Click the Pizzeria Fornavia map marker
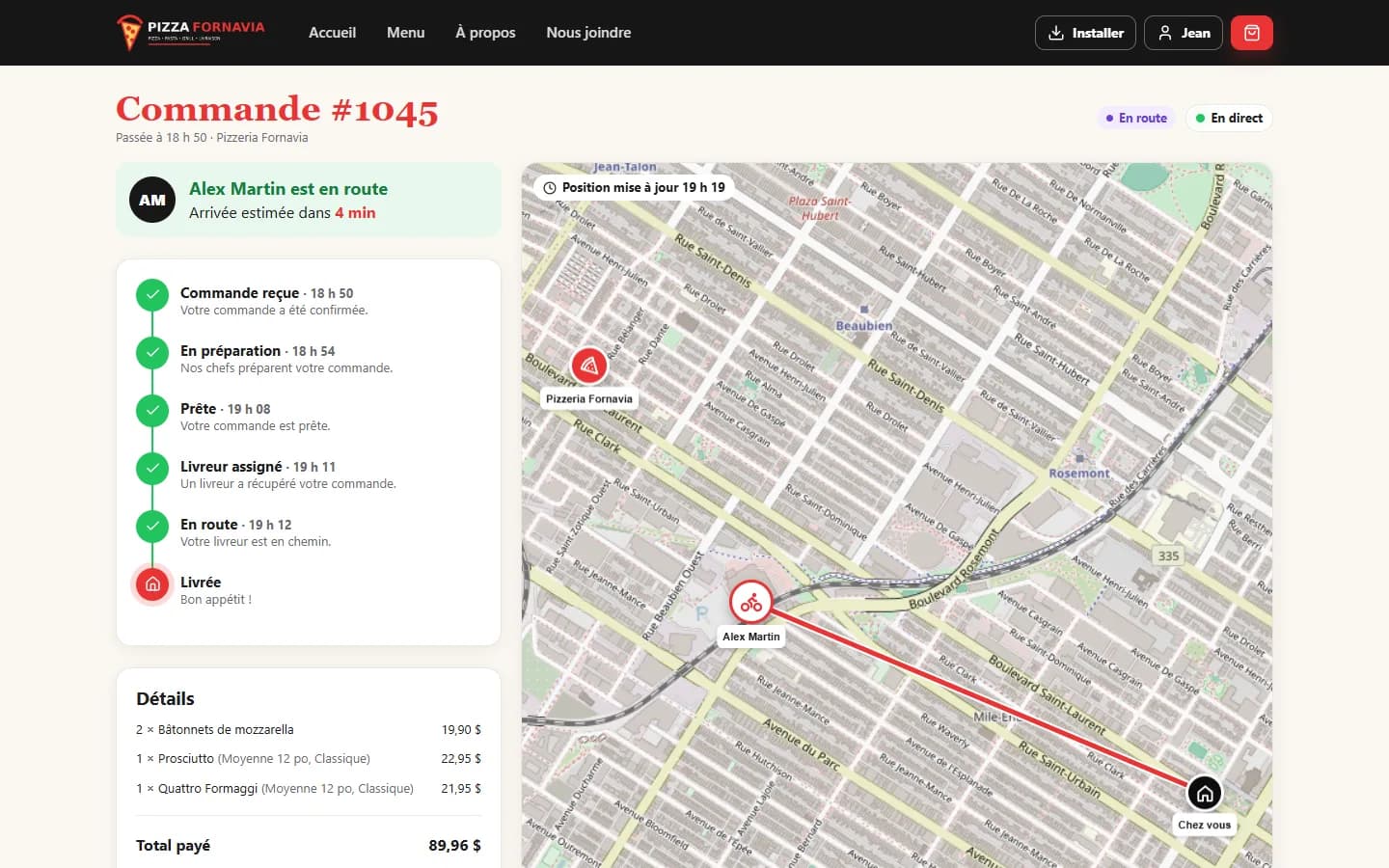This screenshot has height=868, width=1389. point(588,366)
